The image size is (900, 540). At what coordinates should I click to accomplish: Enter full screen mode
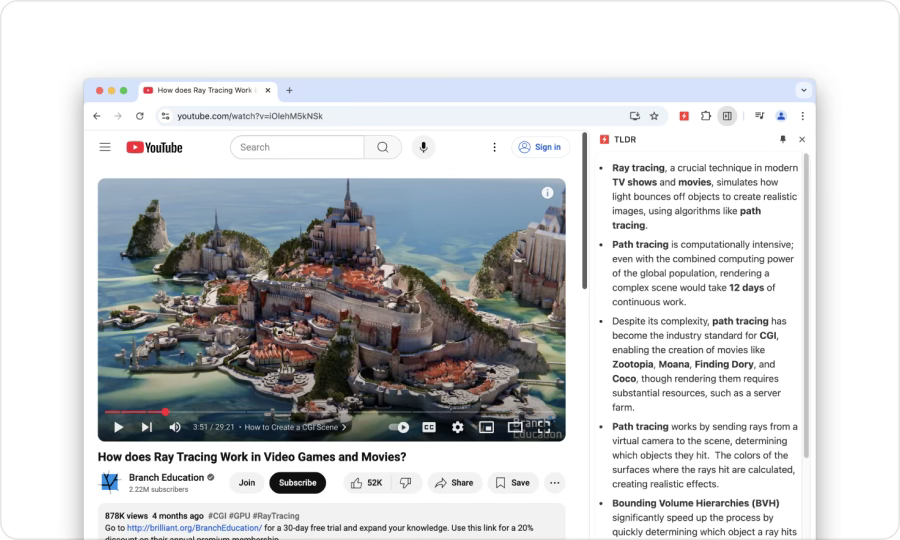544,427
